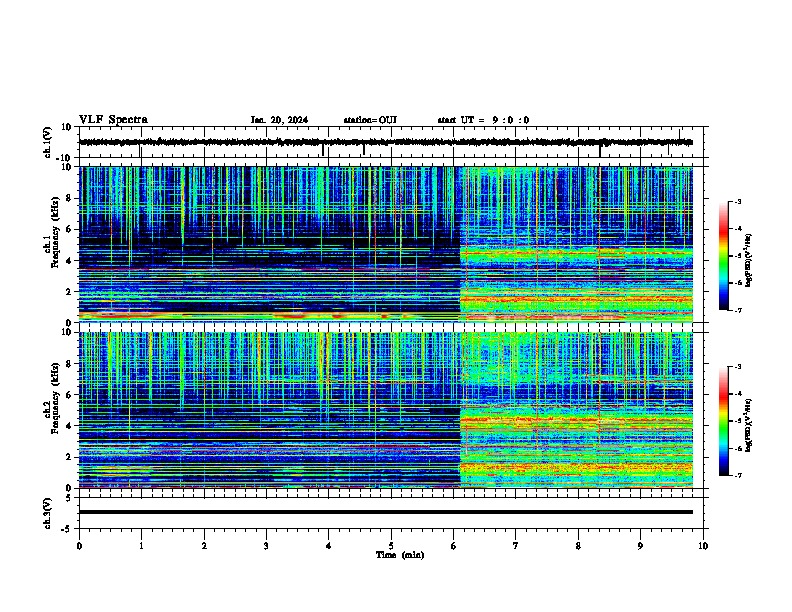Click the date text "Jan. 20, 2024"
792x612 pixels.
pos(279,120)
